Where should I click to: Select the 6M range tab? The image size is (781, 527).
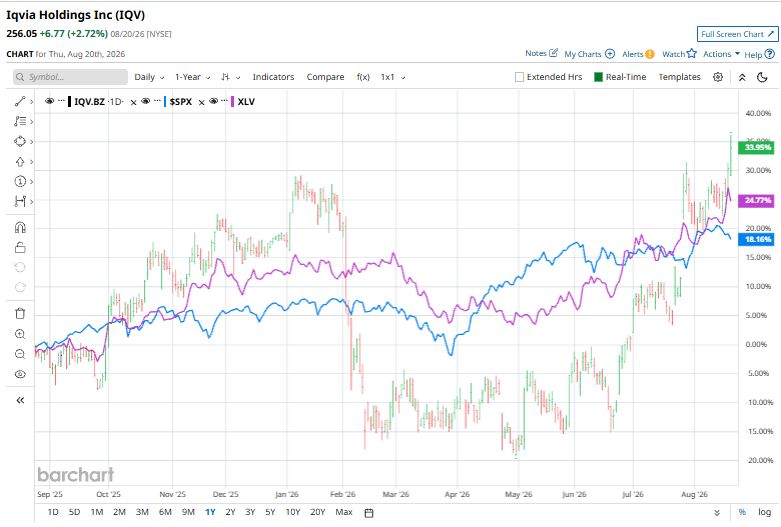165,512
